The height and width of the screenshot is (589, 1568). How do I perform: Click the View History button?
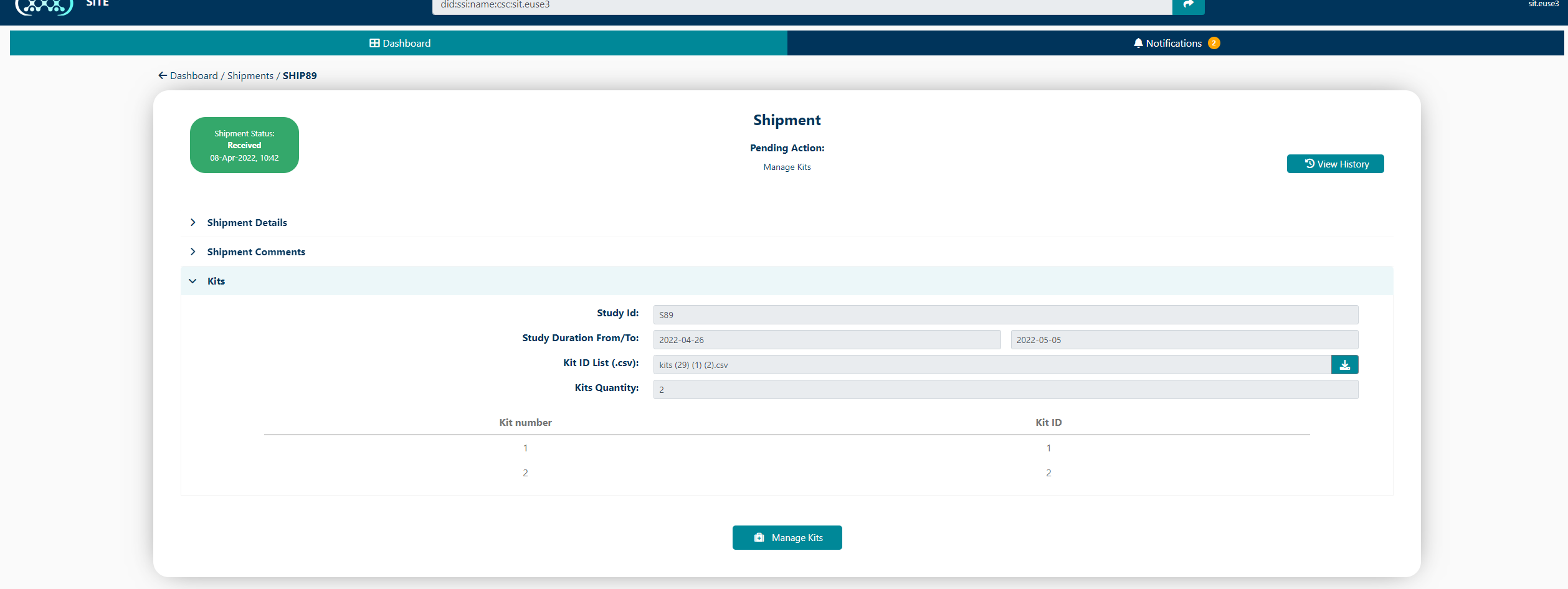click(x=1335, y=163)
